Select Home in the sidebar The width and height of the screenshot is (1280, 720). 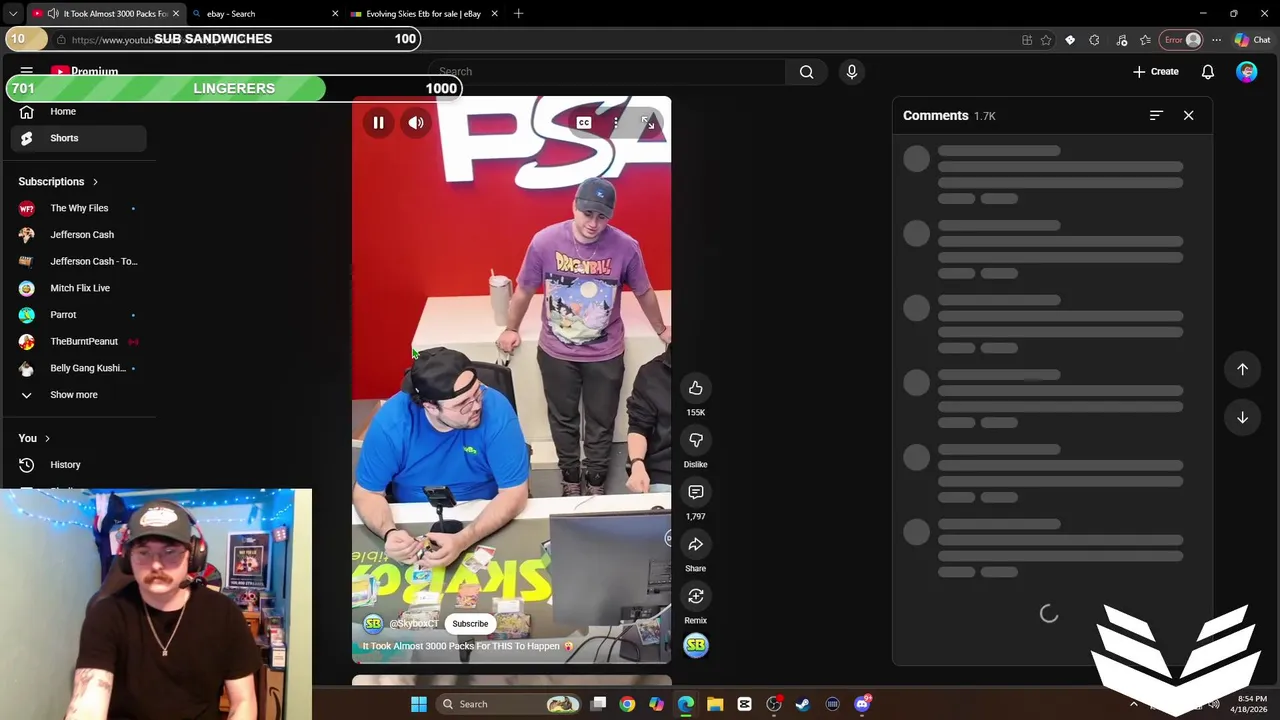click(78, 111)
